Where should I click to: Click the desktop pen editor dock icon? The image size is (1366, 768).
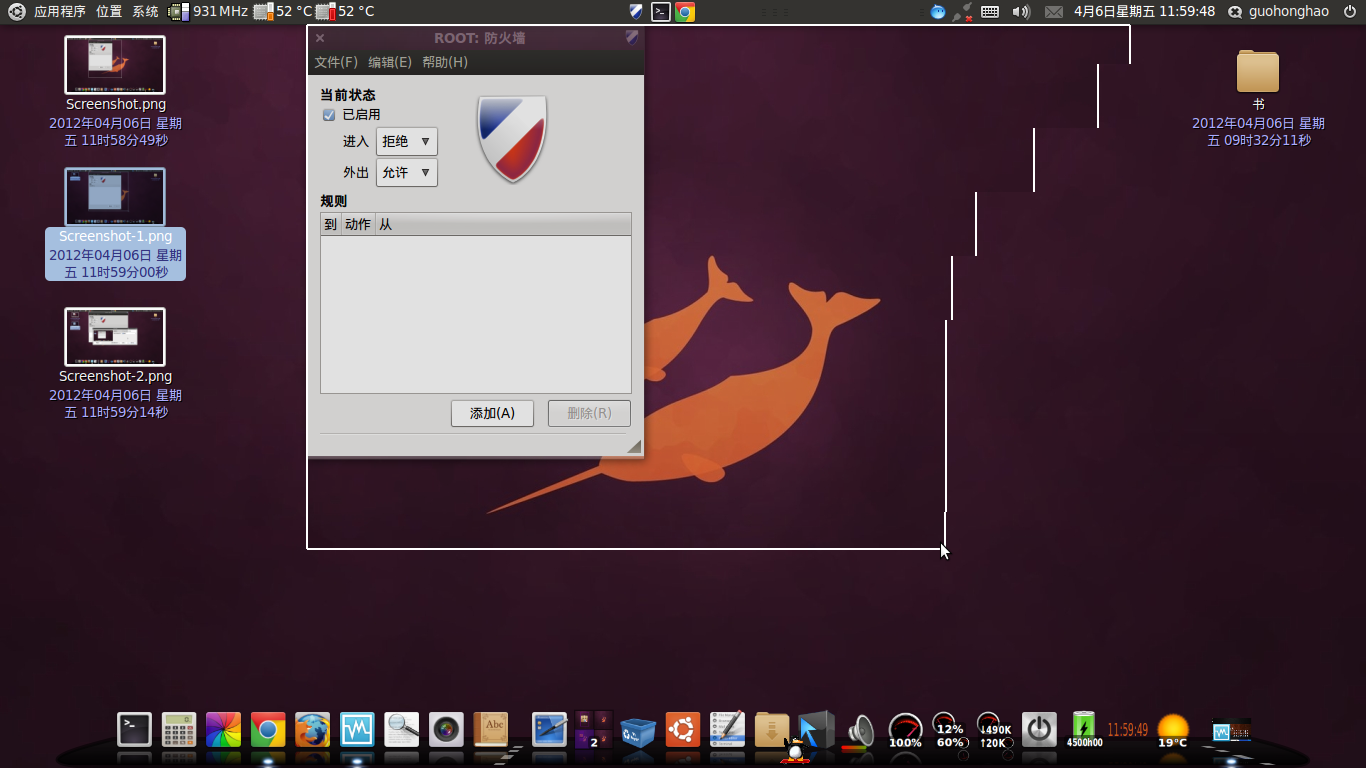pyautogui.click(x=550, y=729)
